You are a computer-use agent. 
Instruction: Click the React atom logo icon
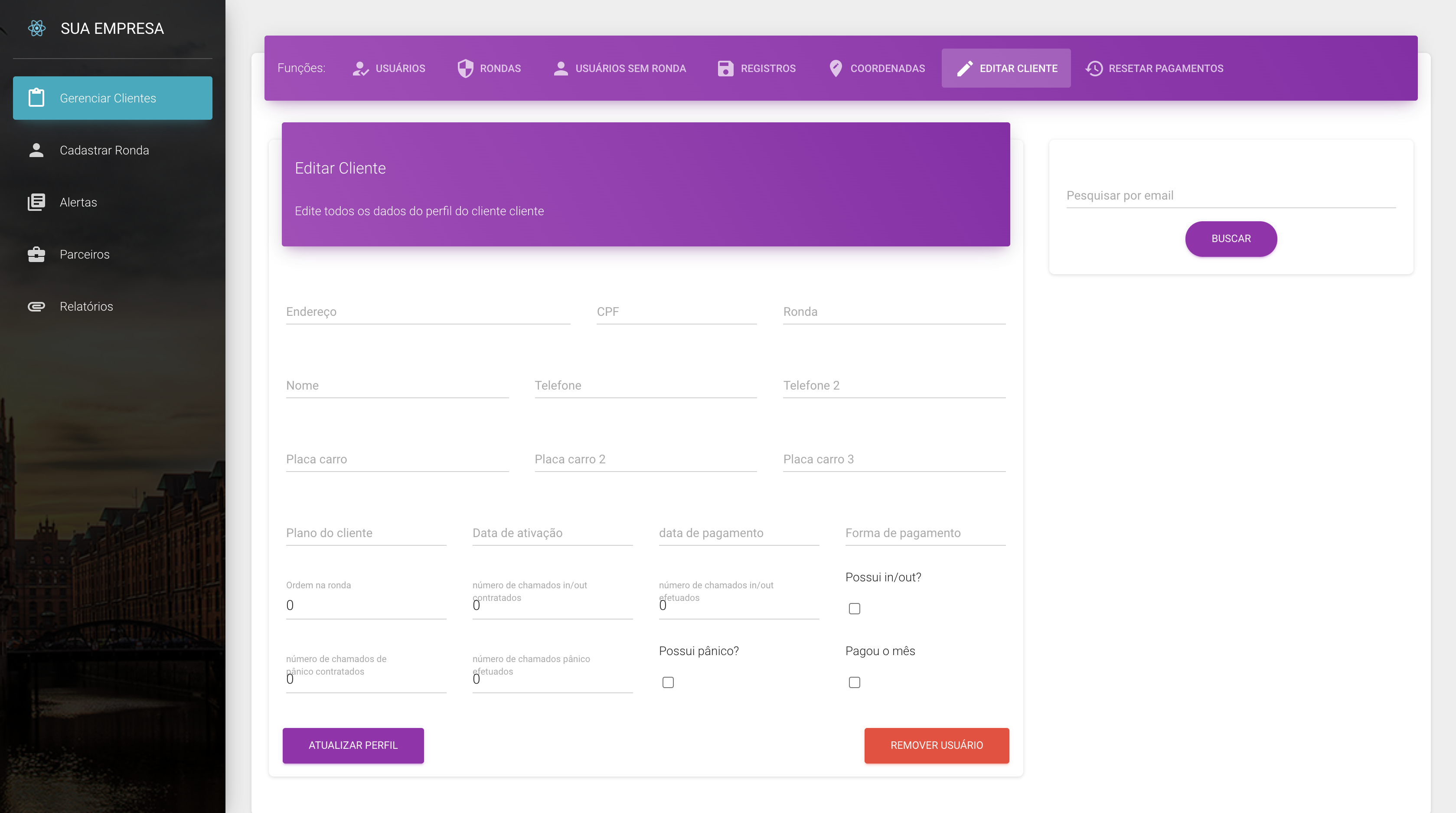click(37, 28)
